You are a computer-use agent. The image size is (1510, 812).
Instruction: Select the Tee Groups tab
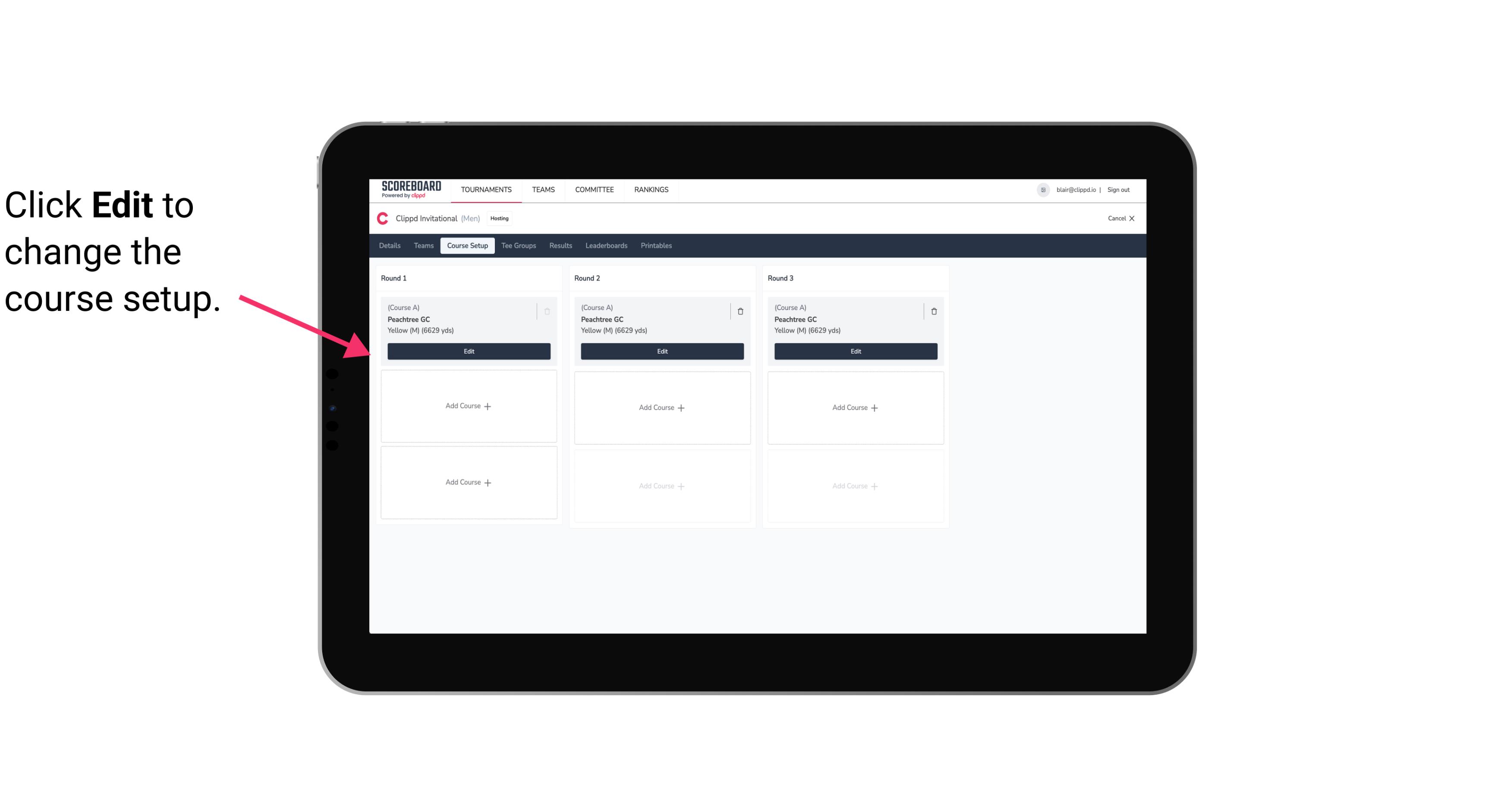[x=518, y=245]
